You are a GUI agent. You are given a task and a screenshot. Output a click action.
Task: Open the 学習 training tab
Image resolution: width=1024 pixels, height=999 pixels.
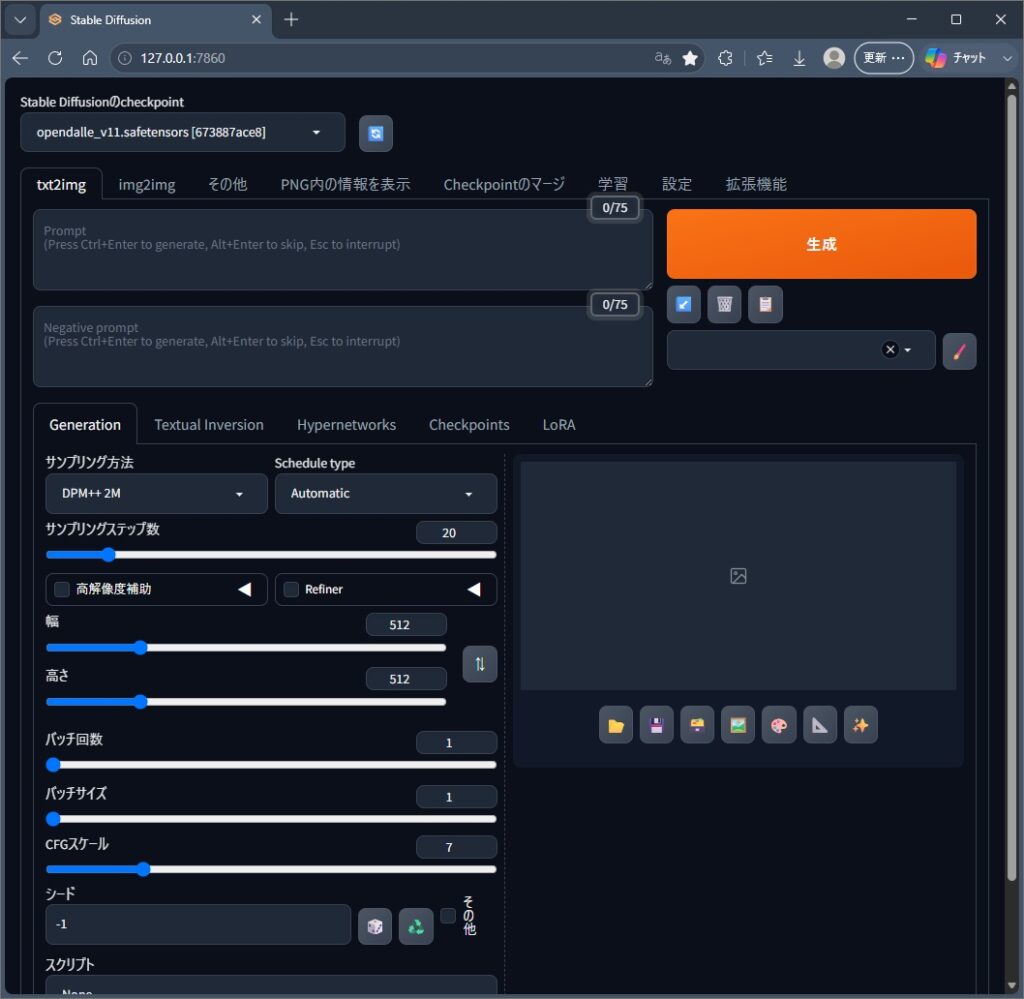point(613,185)
